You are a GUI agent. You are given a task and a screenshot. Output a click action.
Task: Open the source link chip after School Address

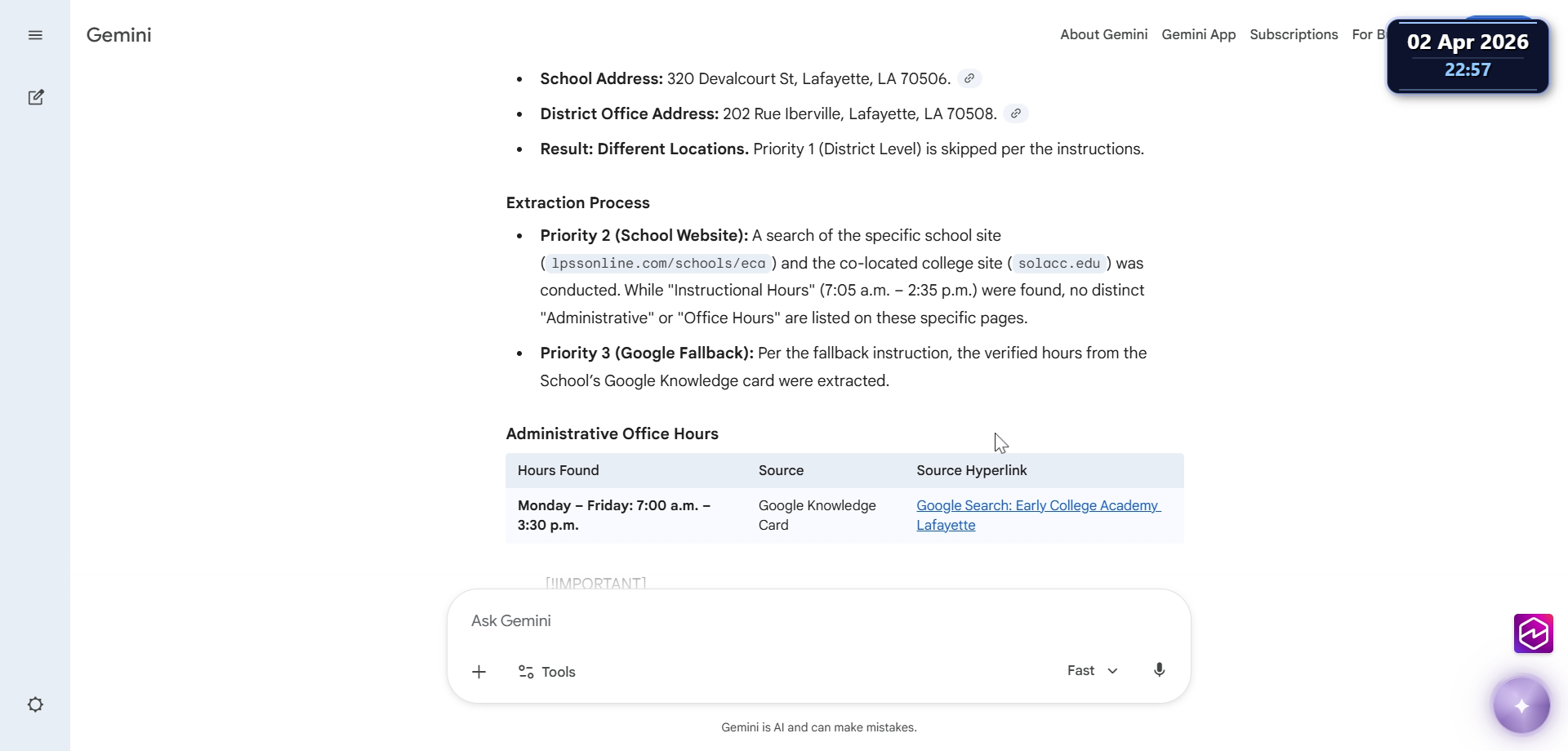(969, 78)
